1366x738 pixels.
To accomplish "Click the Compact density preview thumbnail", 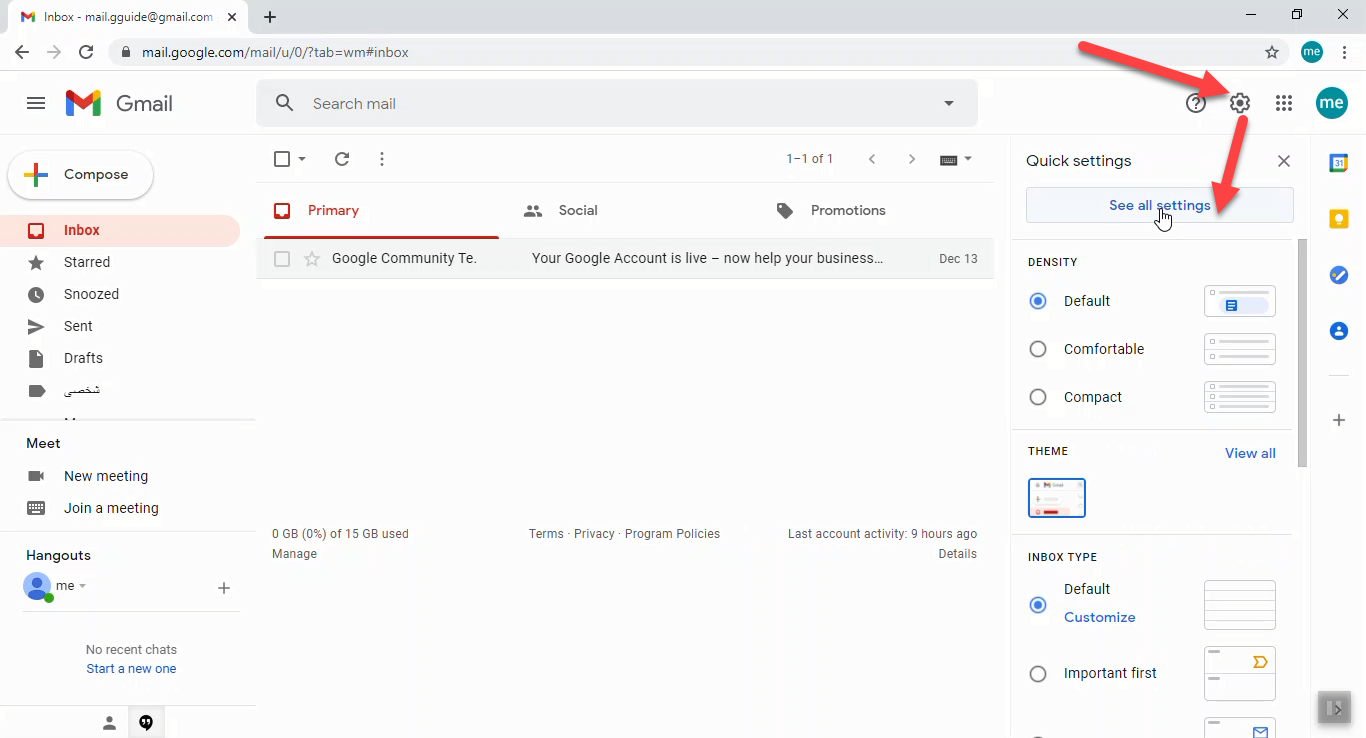I will click(x=1240, y=397).
